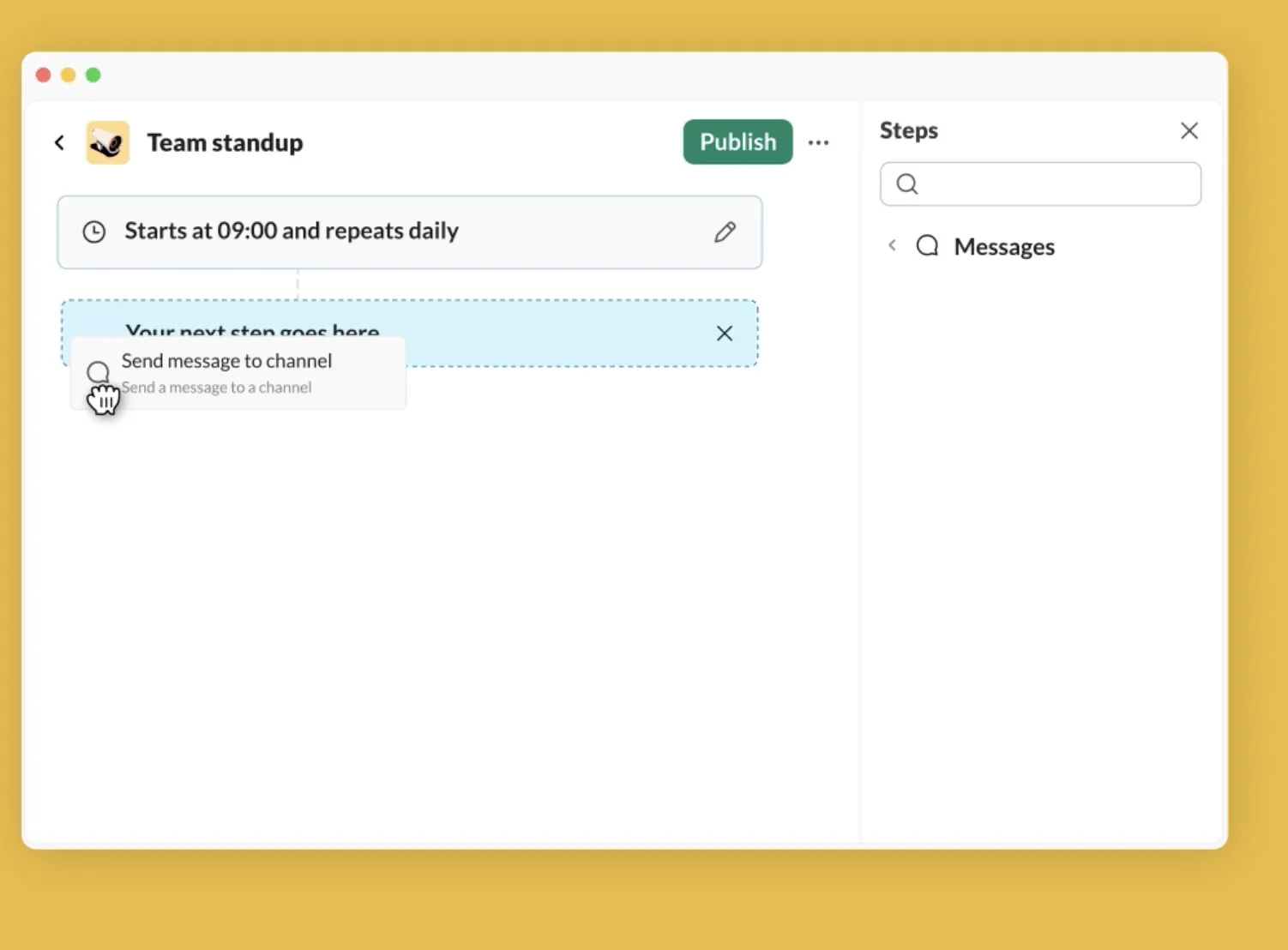The height and width of the screenshot is (950, 1288).
Task: Collapse Messages with the back chevron
Action: coord(892,245)
